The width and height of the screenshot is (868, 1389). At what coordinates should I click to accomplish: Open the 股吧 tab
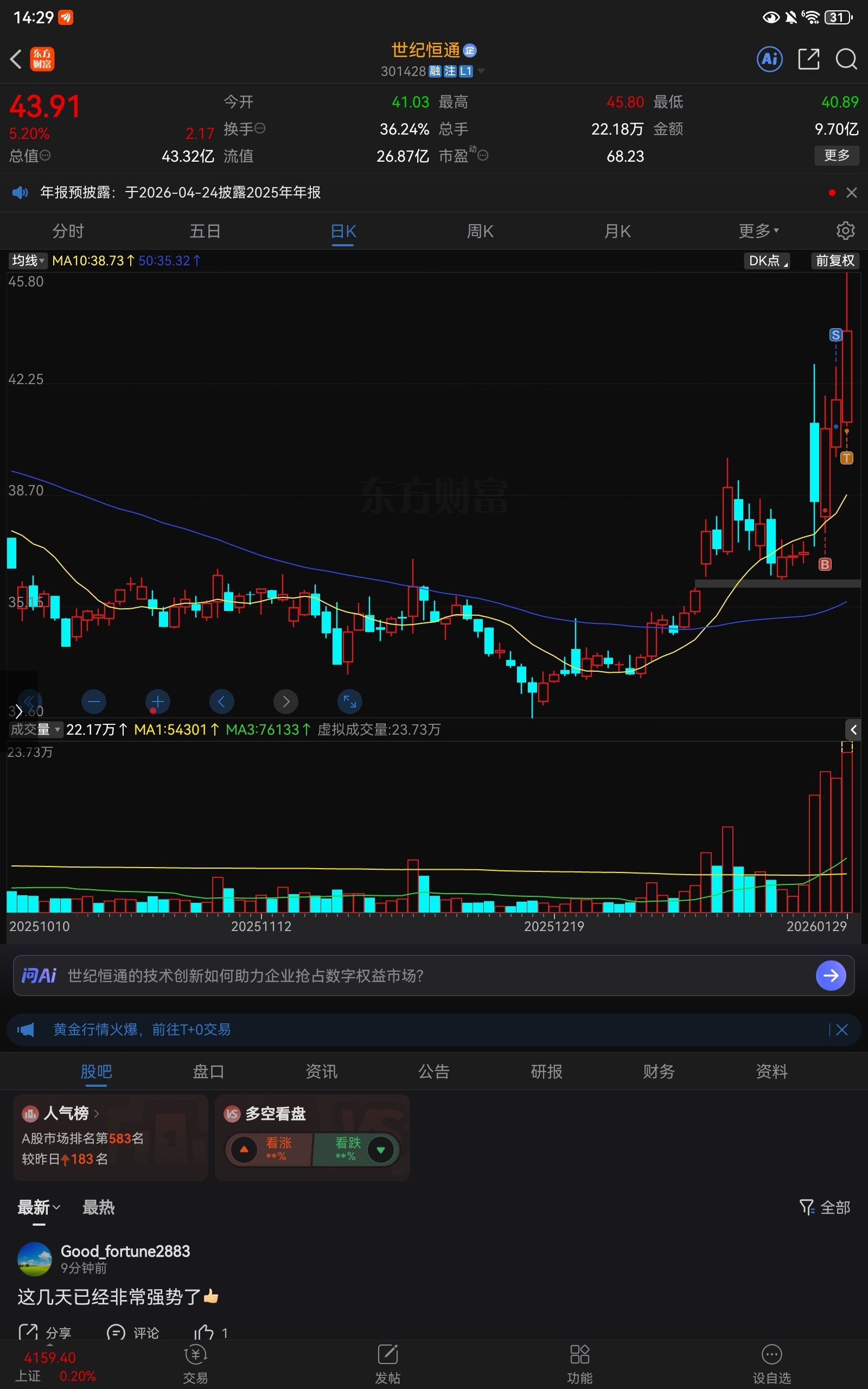click(x=97, y=1072)
